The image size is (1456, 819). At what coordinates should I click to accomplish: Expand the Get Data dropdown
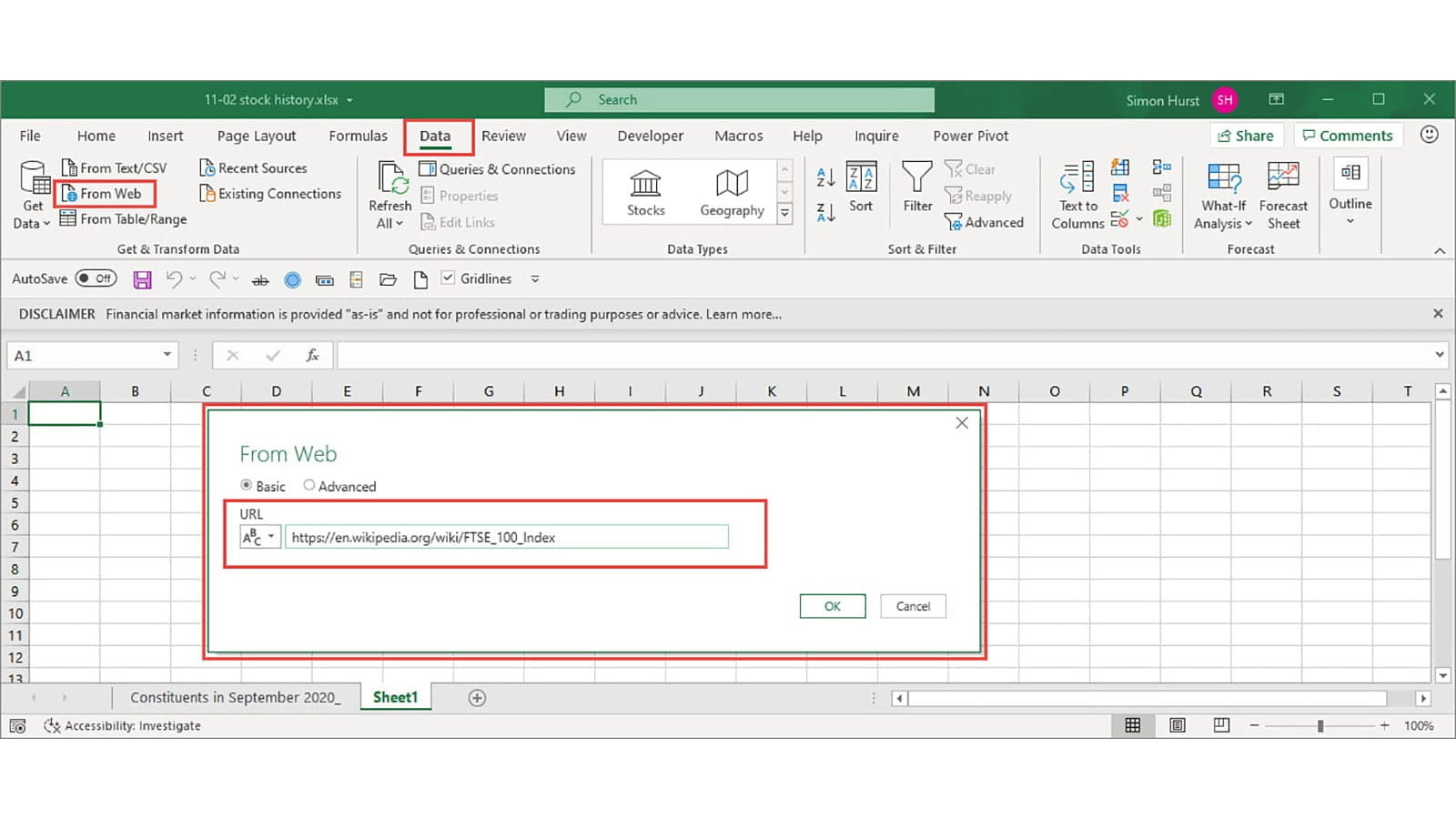[33, 196]
